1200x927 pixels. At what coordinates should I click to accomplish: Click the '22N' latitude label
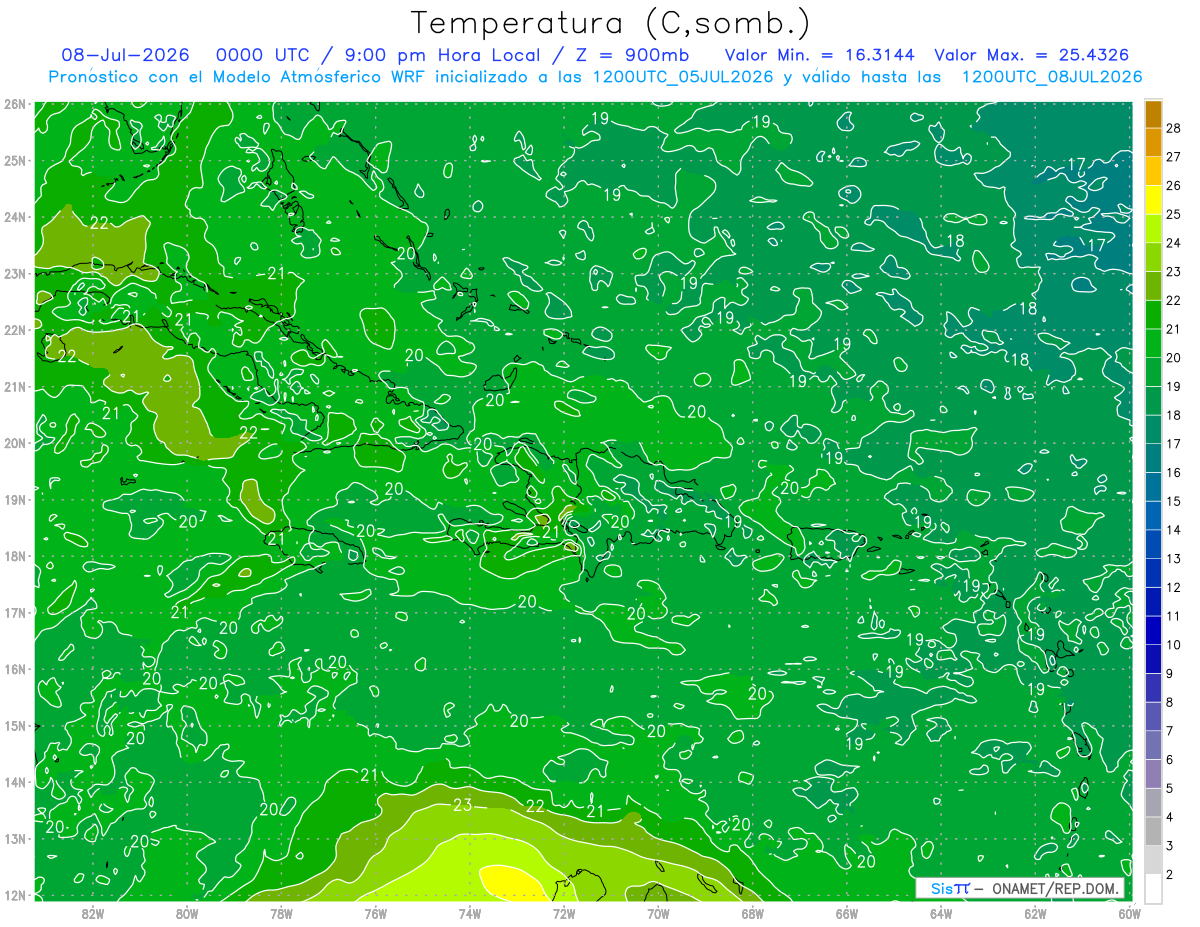[x=14, y=330]
